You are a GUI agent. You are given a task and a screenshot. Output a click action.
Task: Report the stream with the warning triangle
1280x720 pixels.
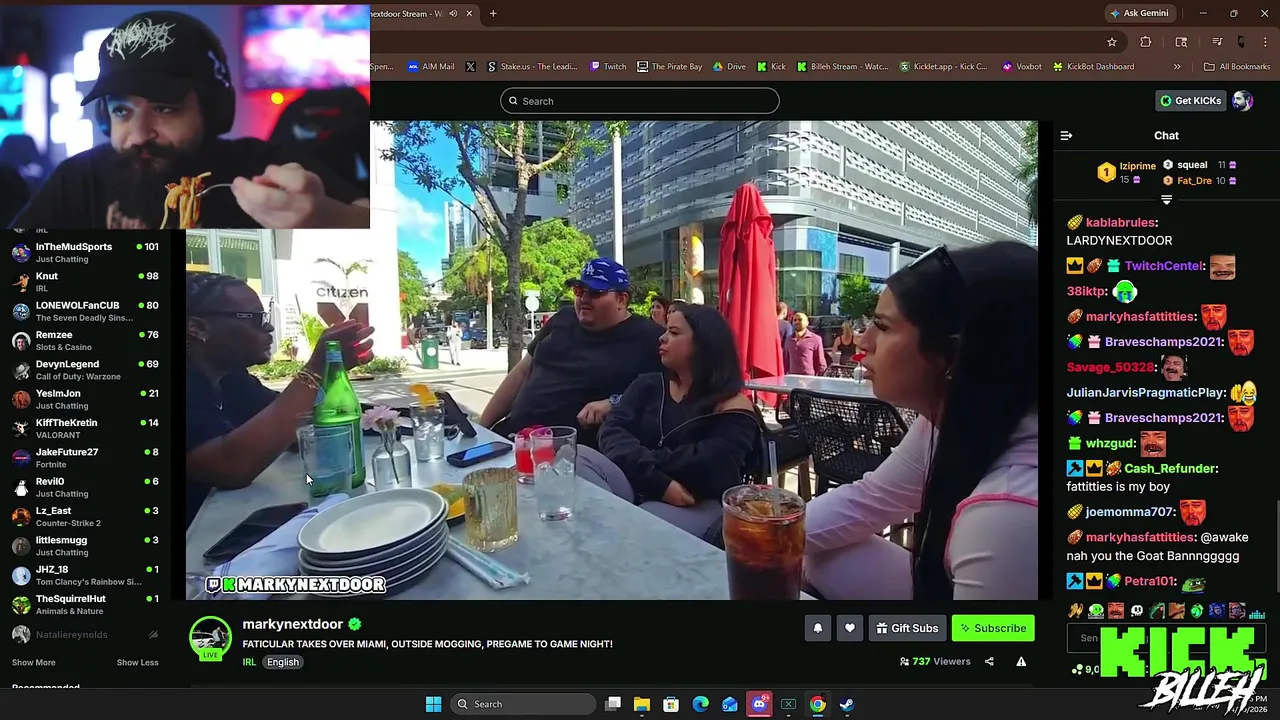tap(1021, 661)
